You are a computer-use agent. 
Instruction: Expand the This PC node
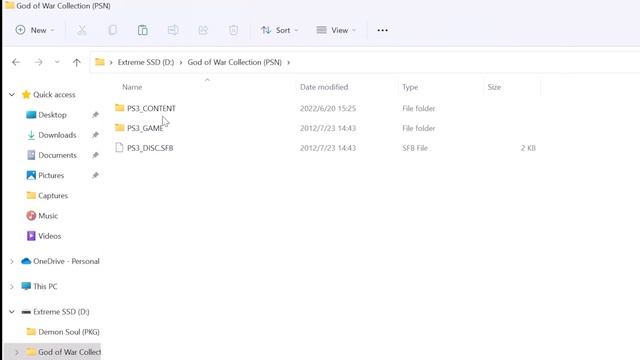(12, 287)
